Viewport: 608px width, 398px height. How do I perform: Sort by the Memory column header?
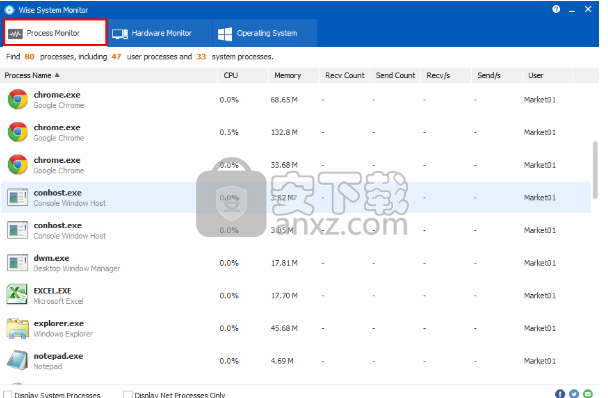pyautogui.click(x=294, y=75)
